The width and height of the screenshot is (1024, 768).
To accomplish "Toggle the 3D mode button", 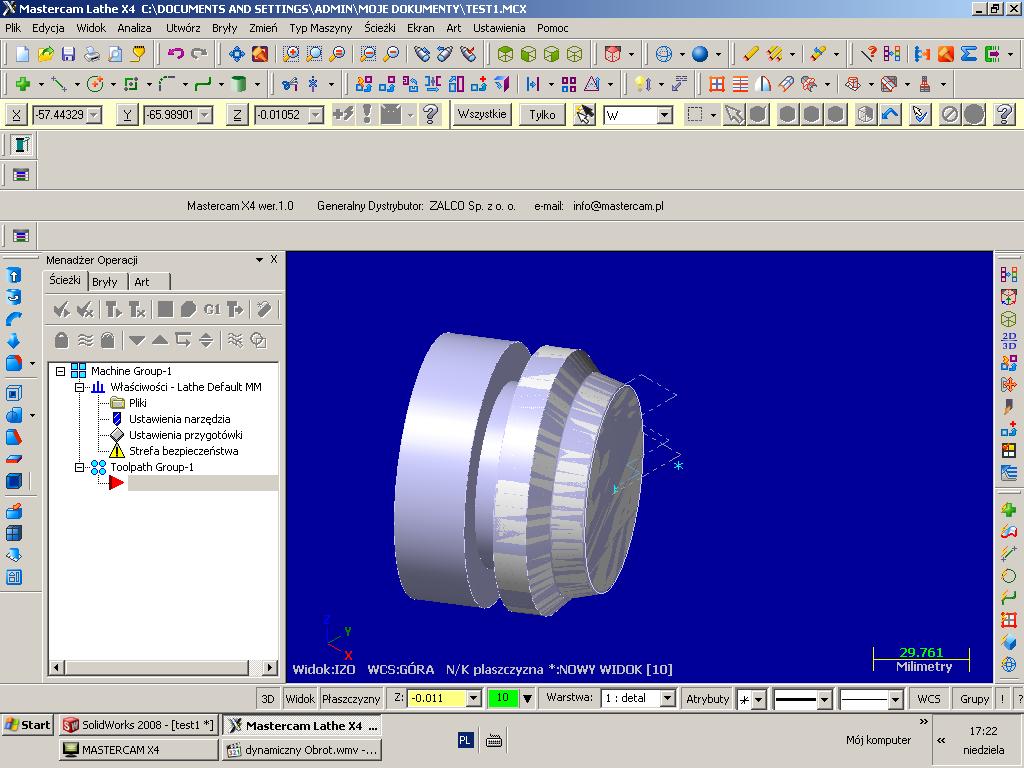I will pos(268,699).
